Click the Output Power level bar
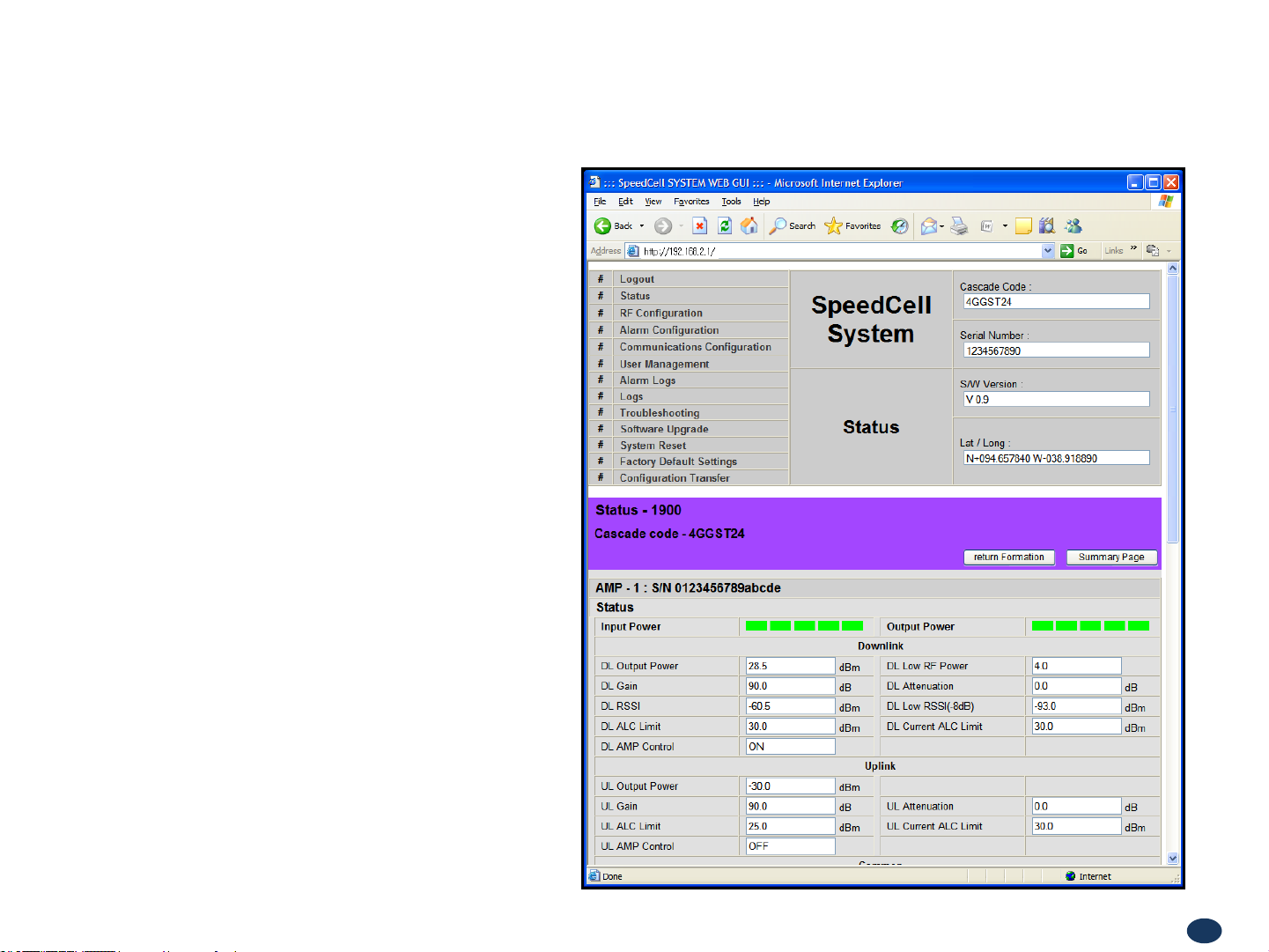Image resolution: width=1269 pixels, height=952 pixels. [1090, 626]
